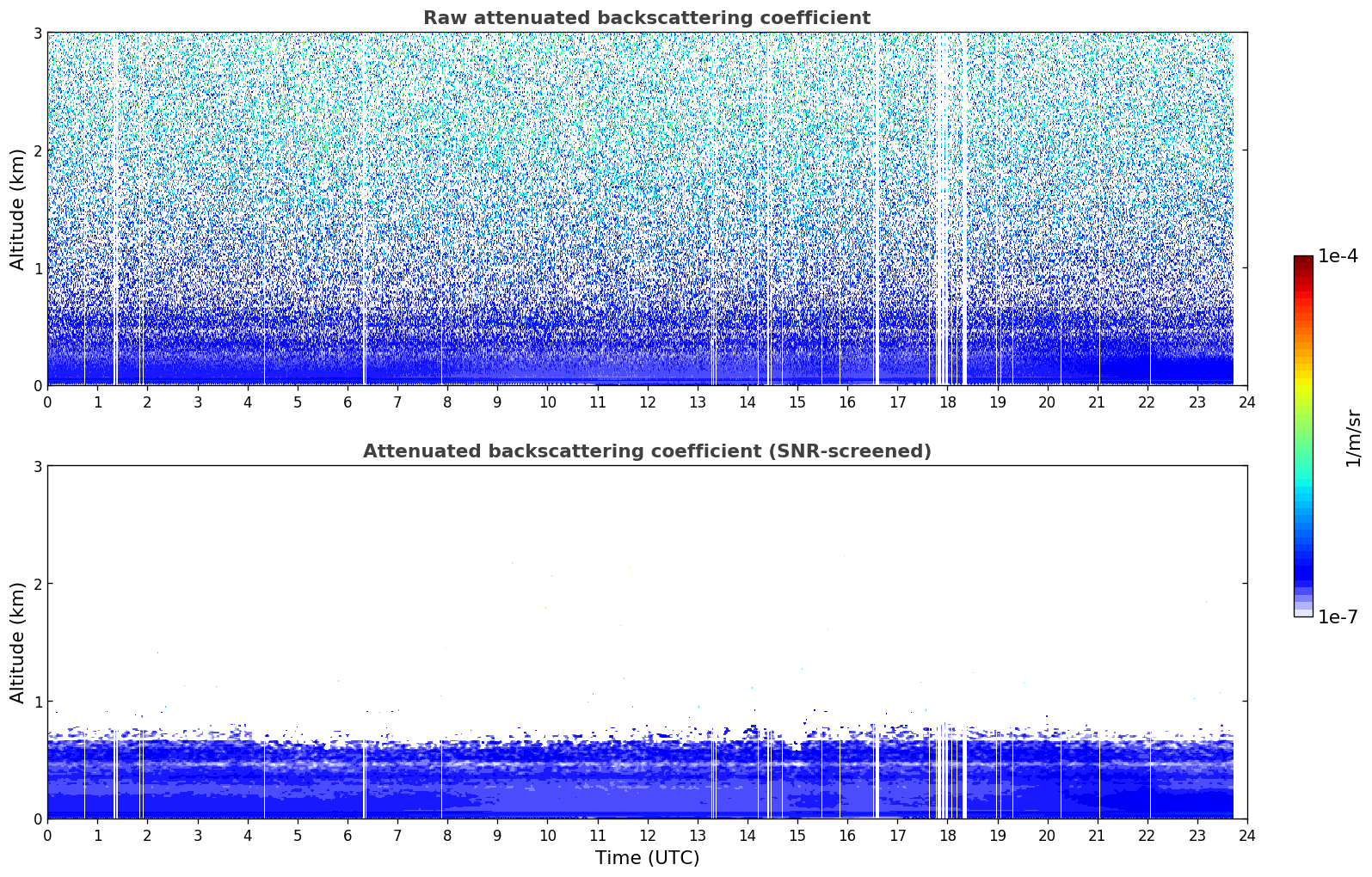Click the 3 km altitude tick on the lower plot
The image size is (1372, 877).
pyautogui.click(x=37, y=466)
